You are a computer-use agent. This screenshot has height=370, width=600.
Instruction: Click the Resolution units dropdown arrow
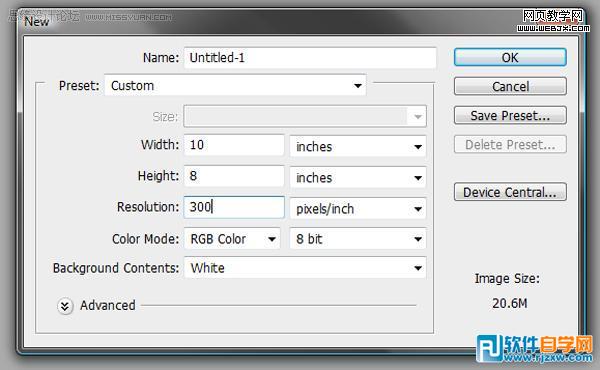pos(418,209)
